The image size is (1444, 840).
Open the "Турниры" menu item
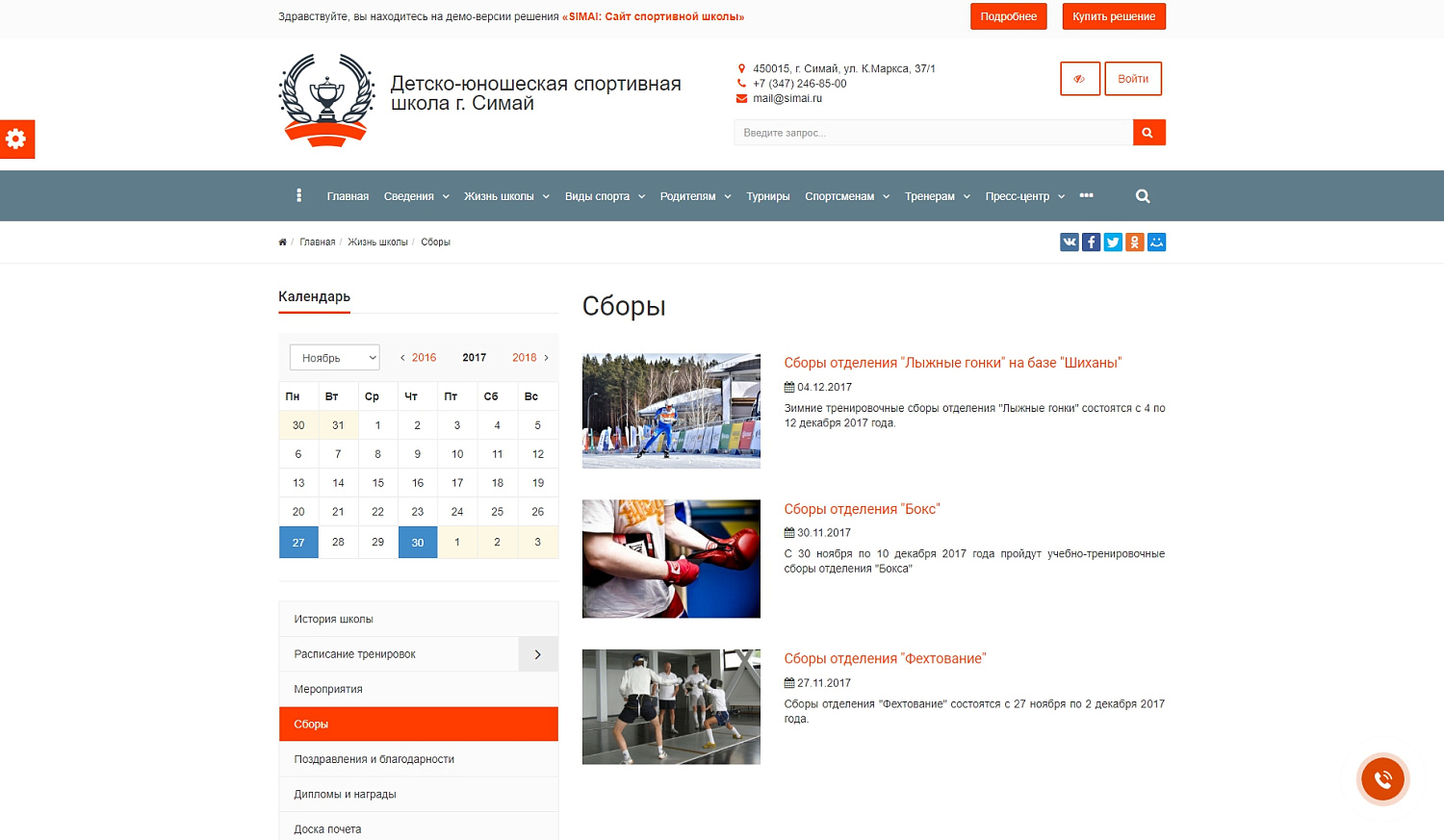(x=767, y=195)
